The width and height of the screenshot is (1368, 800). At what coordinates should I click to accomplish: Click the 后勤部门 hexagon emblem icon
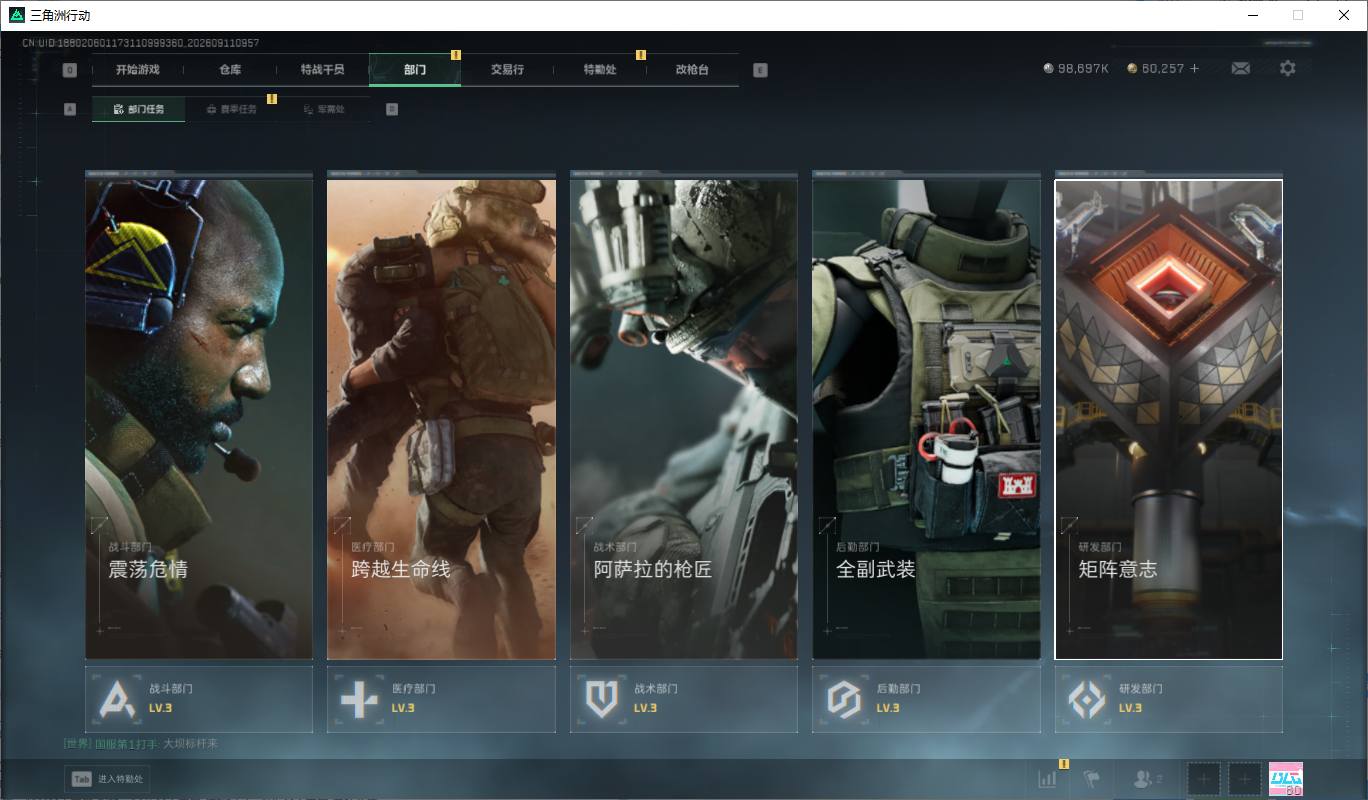click(844, 699)
